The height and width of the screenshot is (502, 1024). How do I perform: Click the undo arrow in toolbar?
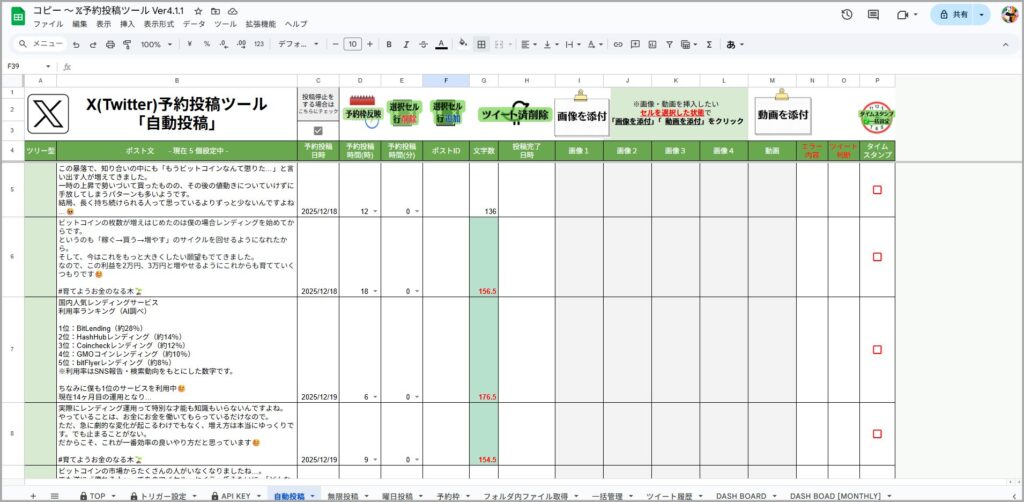point(76,44)
